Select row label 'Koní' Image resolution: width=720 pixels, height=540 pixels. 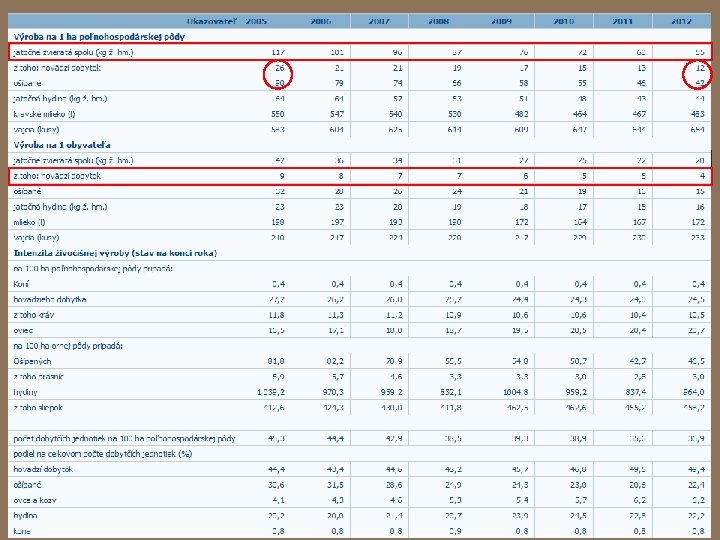(x=21, y=284)
